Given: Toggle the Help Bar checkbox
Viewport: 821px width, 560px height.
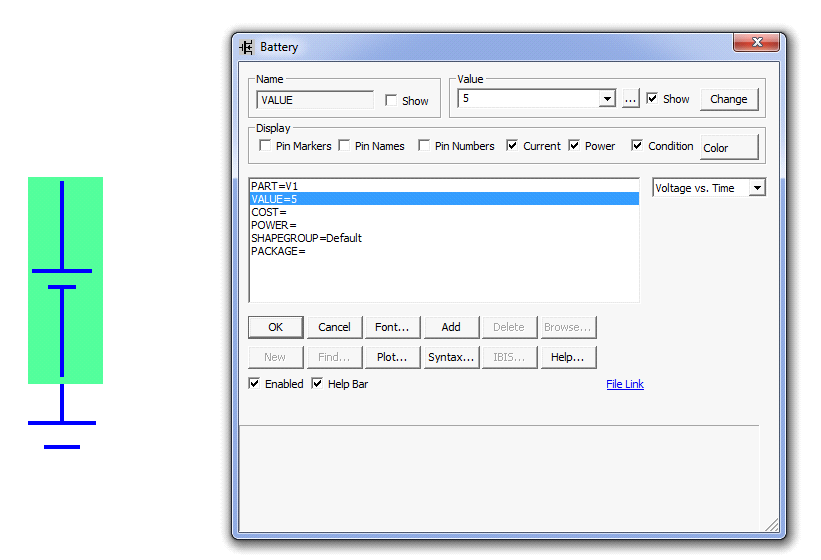Looking at the screenshot, I should pos(317,384).
